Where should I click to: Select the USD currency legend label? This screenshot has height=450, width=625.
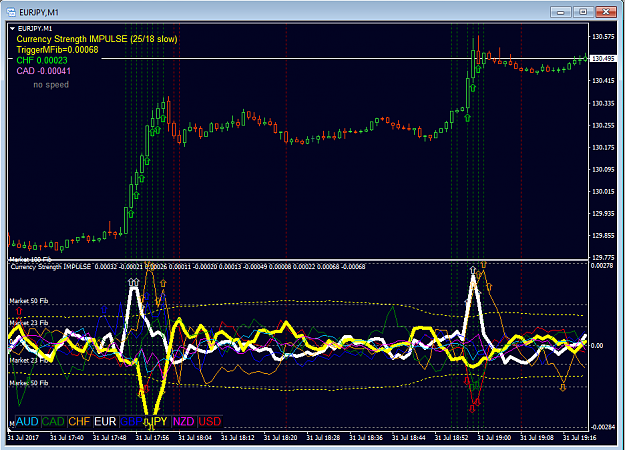210,421
